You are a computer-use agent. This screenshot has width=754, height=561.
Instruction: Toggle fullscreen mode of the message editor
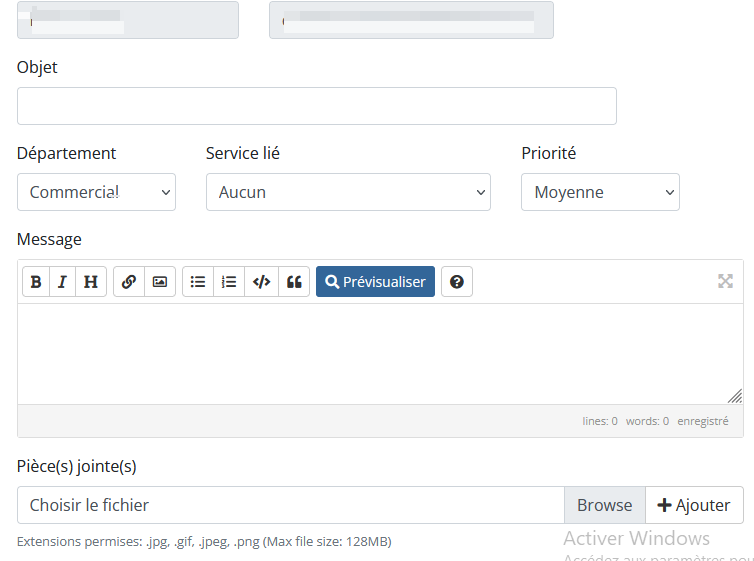pyautogui.click(x=725, y=281)
